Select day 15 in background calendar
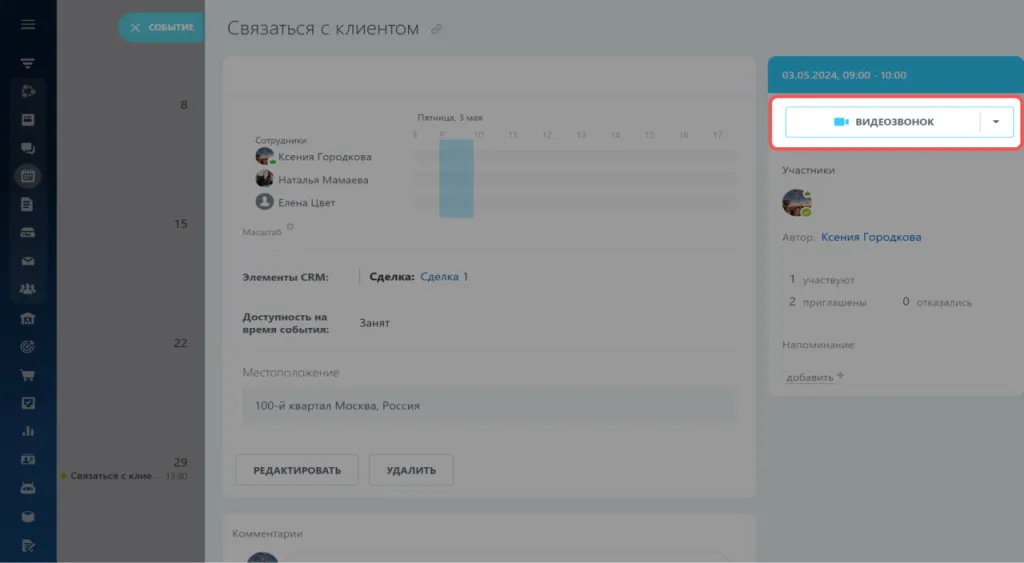This screenshot has width=1024, height=563. point(181,224)
